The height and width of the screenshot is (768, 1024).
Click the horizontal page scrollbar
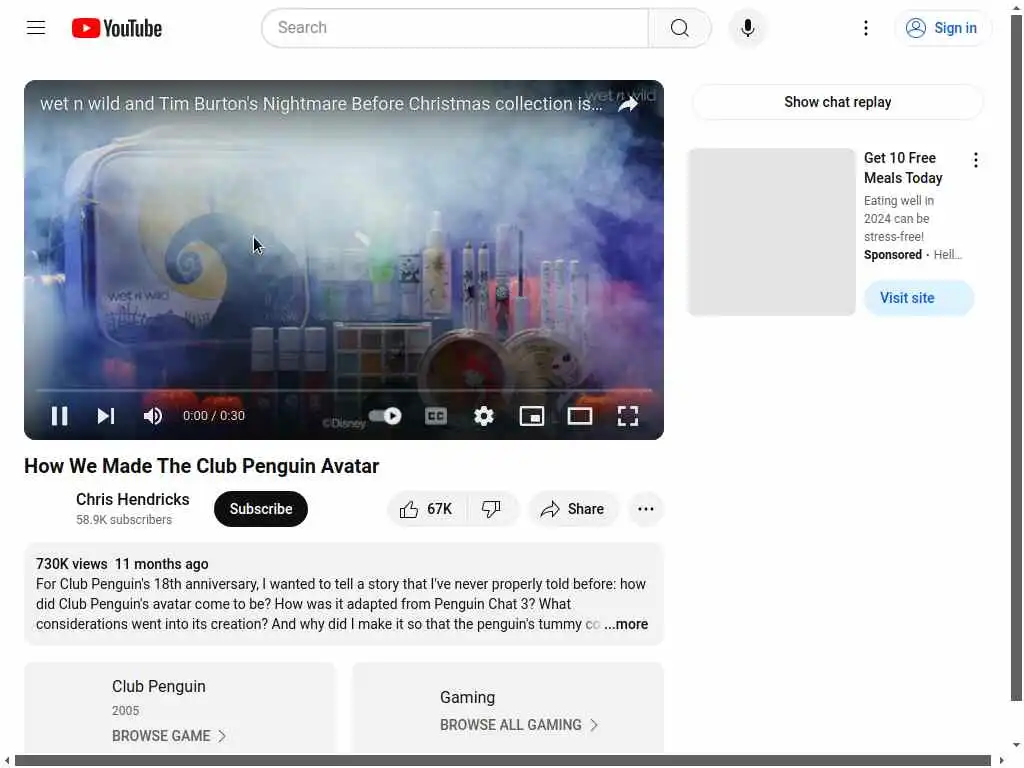coord(502,761)
